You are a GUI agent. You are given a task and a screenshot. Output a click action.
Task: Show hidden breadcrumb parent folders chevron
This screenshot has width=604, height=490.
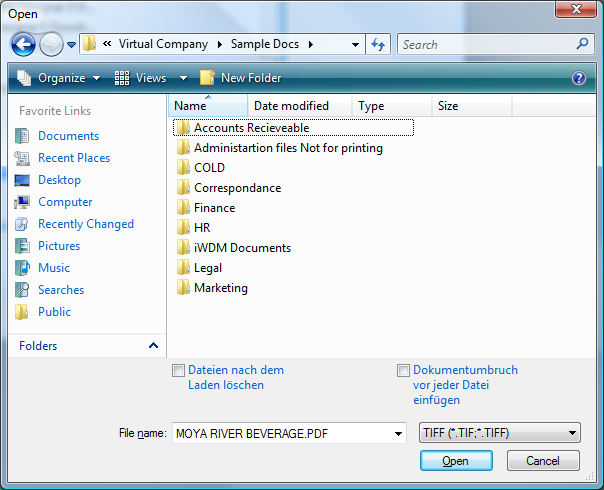(107, 44)
